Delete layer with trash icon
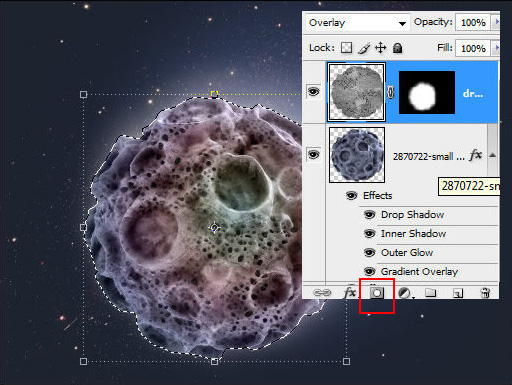This screenshot has height=385, width=512. [485, 293]
